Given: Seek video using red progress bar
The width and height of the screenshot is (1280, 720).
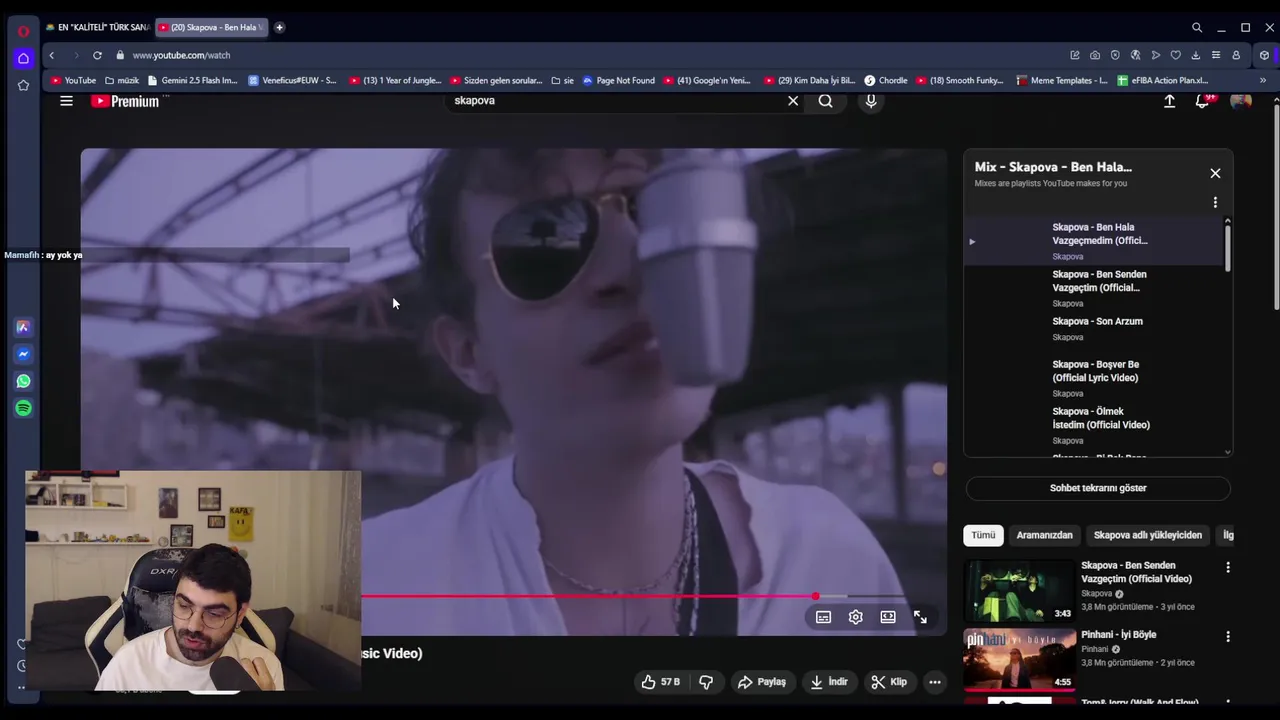Looking at the screenshot, I should [588, 596].
